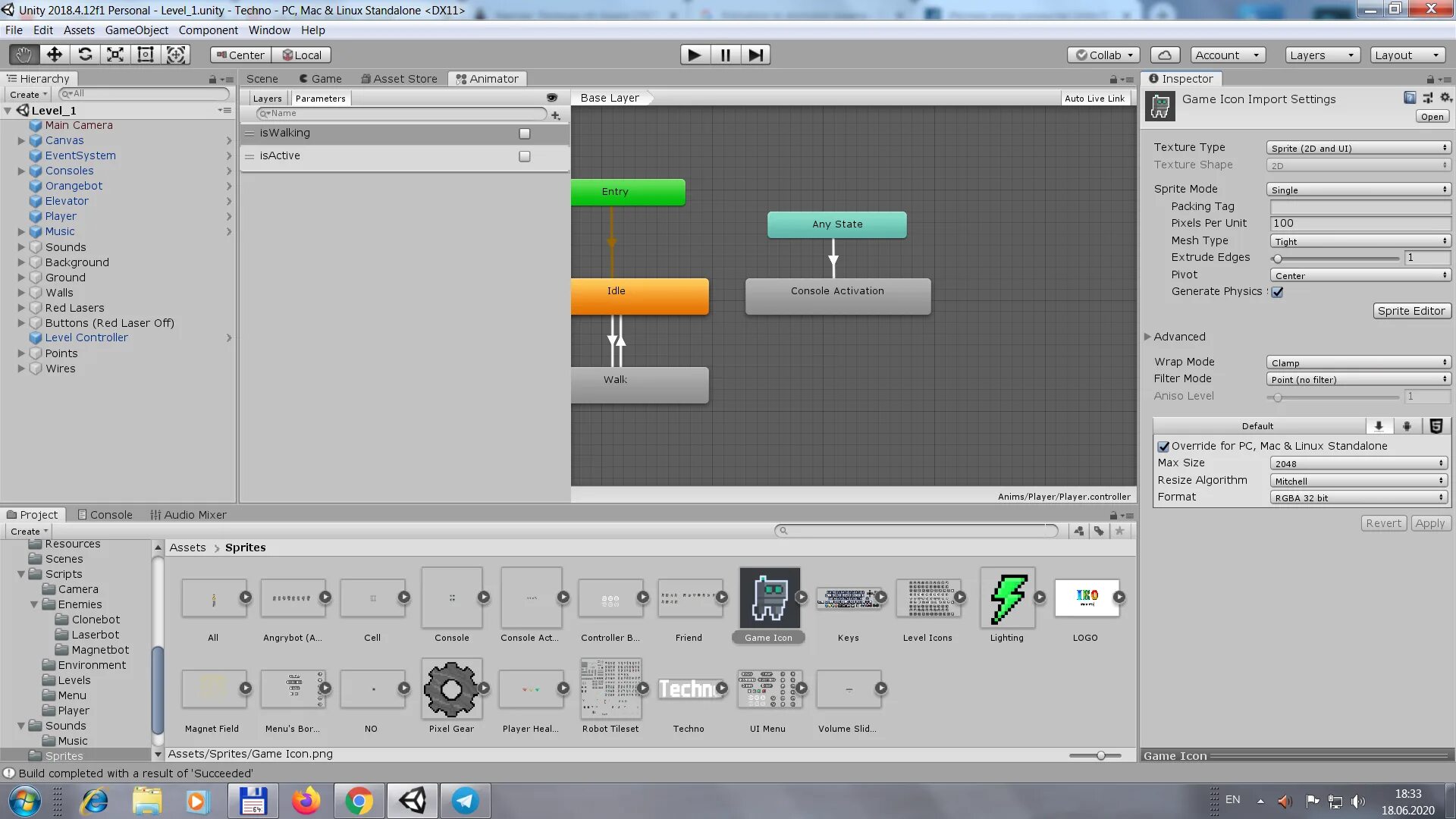This screenshot has height=819, width=1456.
Task: Open the GameObject menu
Action: coord(136,30)
